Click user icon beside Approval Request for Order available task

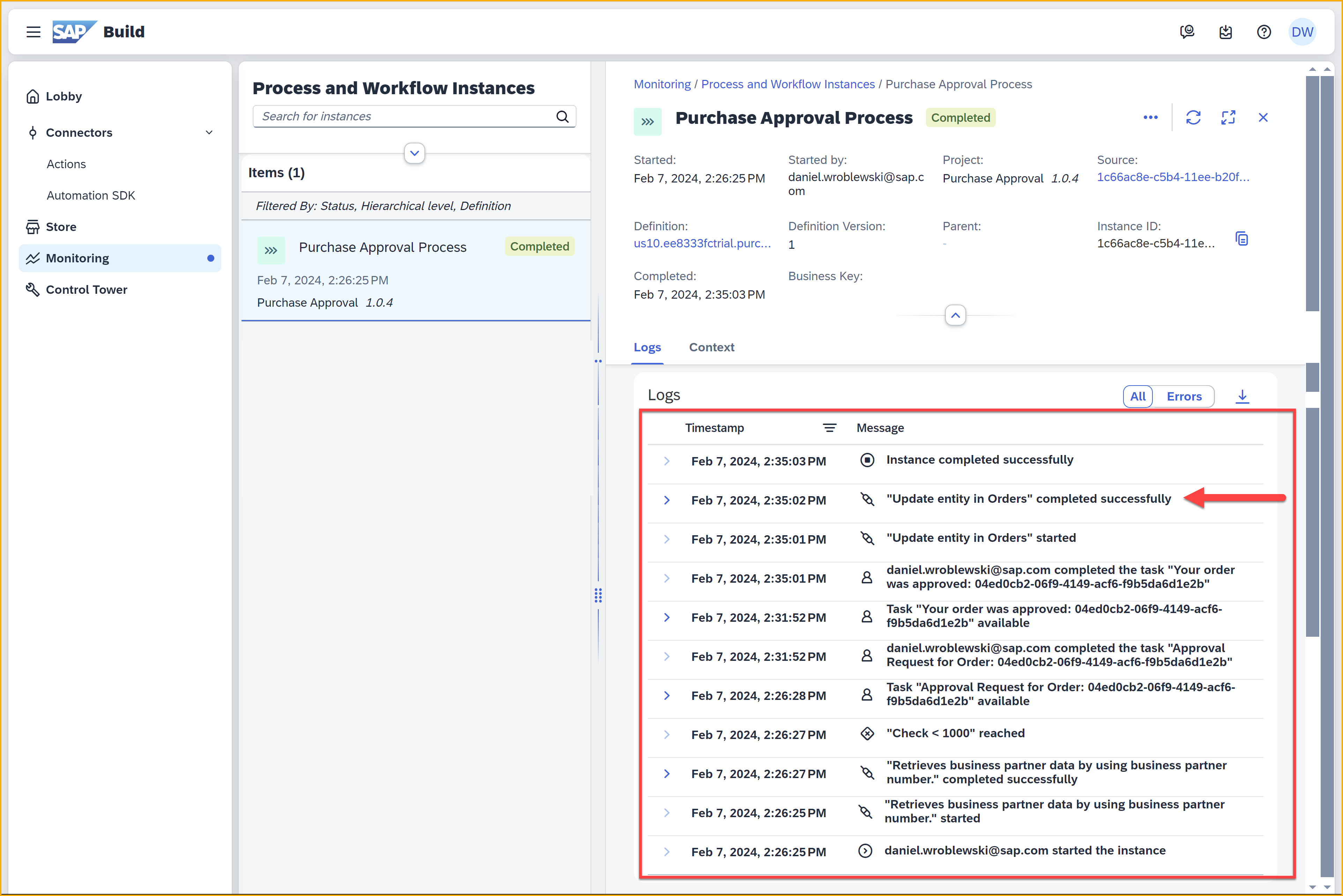click(866, 695)
